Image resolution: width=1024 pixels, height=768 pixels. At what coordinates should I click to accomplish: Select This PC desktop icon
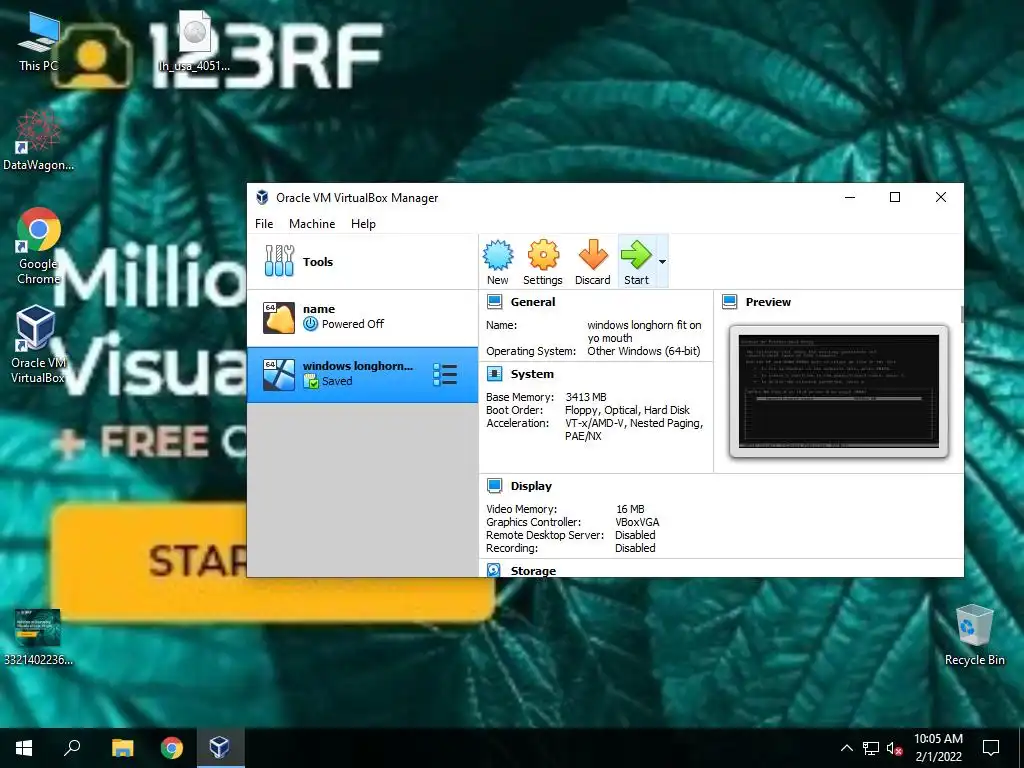click(39, 41)
